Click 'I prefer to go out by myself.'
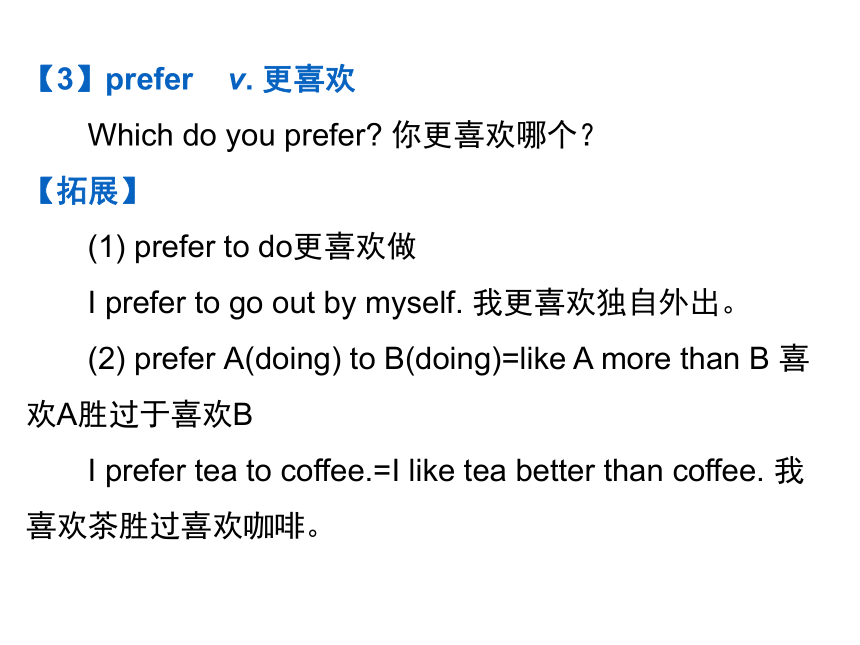Image resolution: width=860 pixels, height=645 pixels. (x=275, y=304)
